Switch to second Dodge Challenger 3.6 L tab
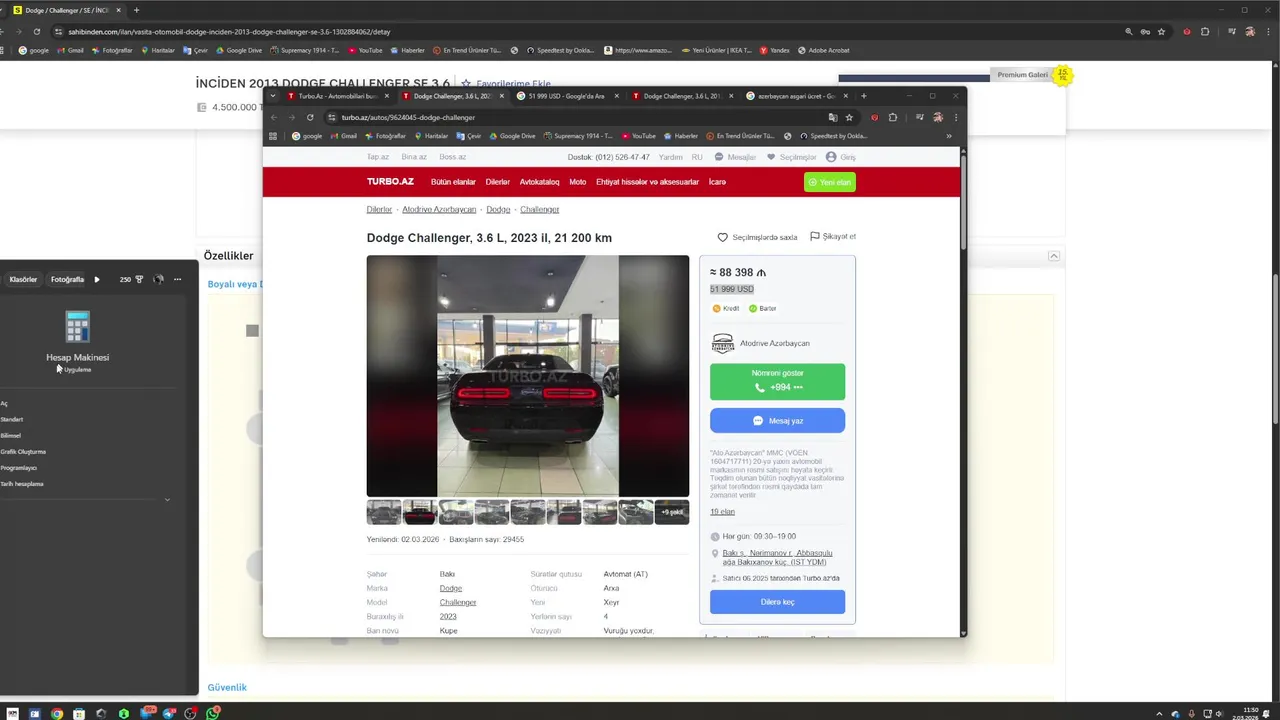The width and height of the screenshot is (1280, 720). click(x=681, y=96)
